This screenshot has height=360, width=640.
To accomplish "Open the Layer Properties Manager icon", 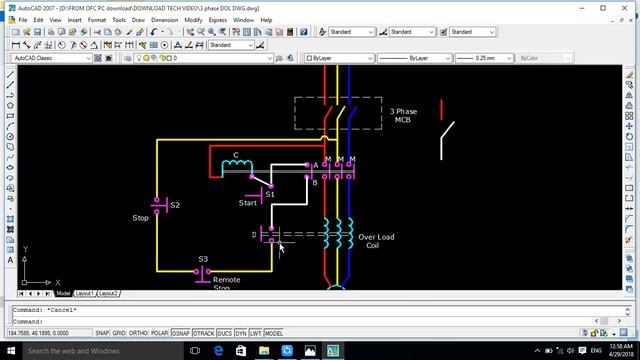I will [128, 58].
